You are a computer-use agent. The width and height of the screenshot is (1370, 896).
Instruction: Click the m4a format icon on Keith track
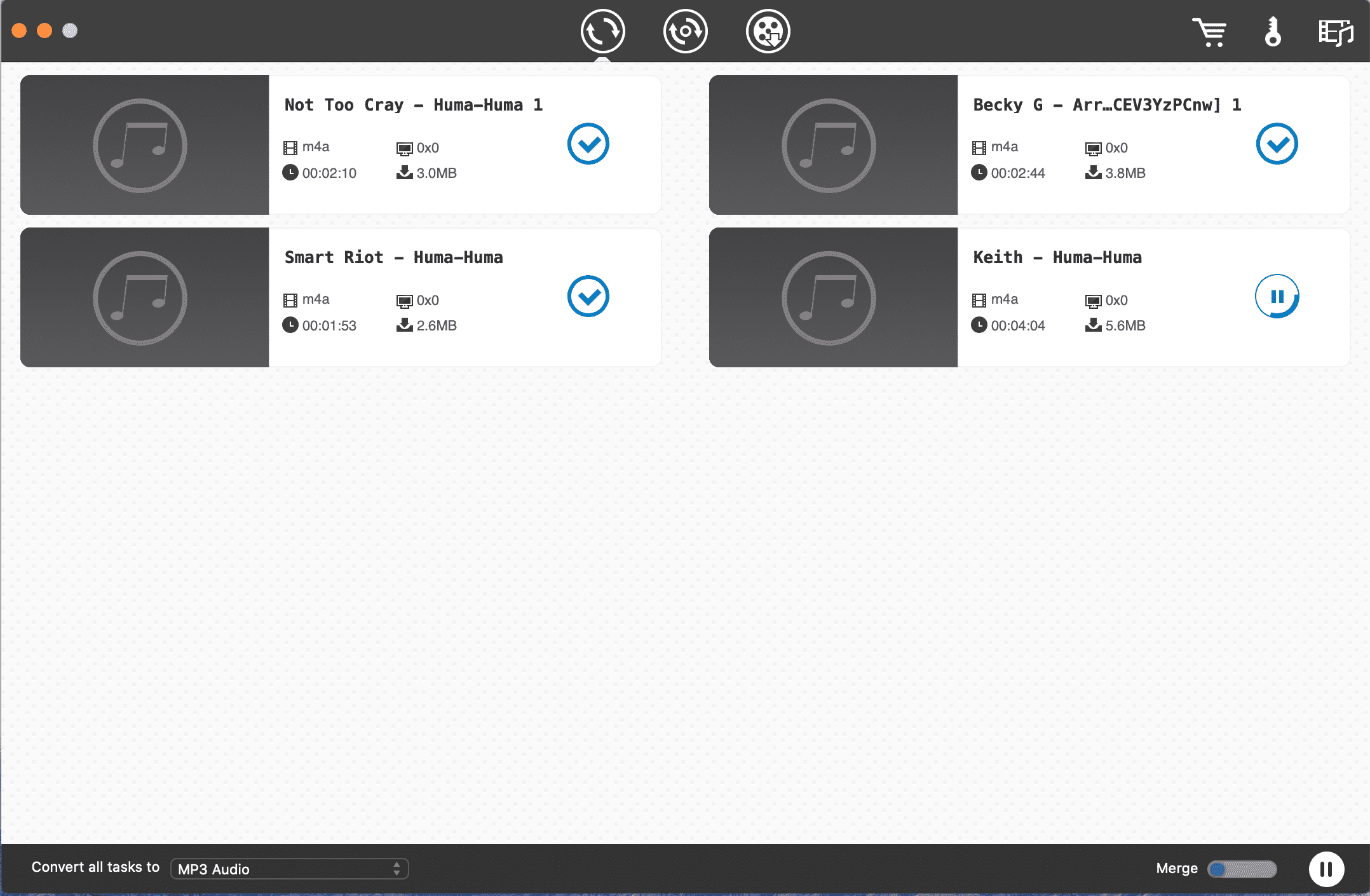tap(979, 300)
